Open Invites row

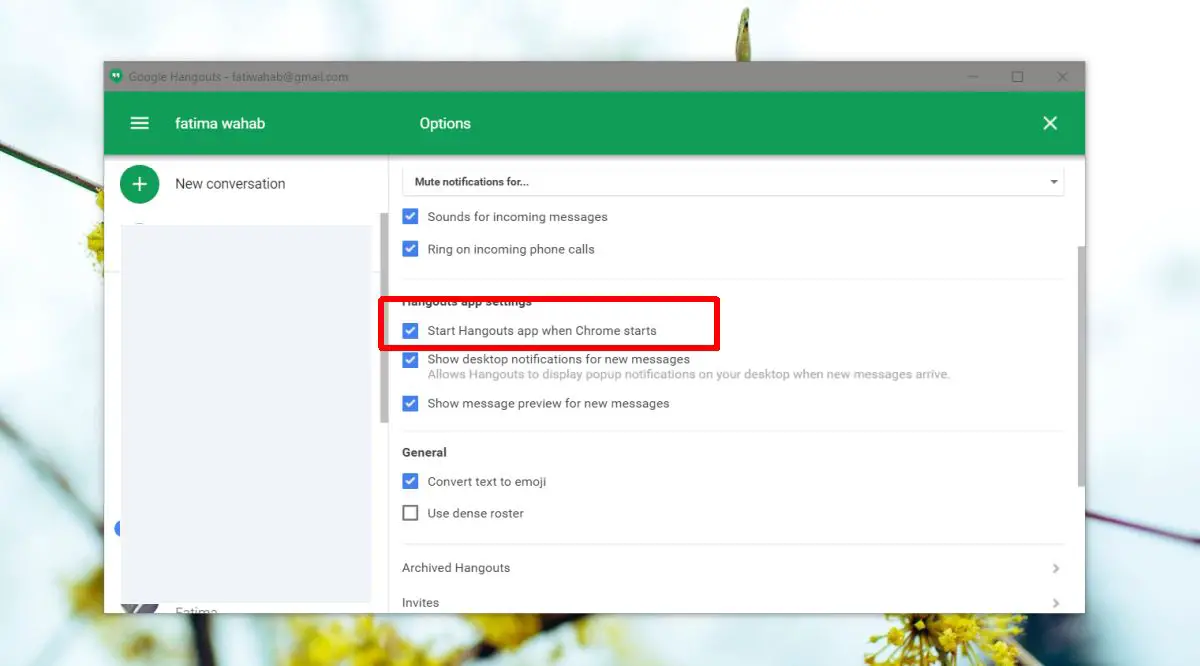(x=733, y=601)
